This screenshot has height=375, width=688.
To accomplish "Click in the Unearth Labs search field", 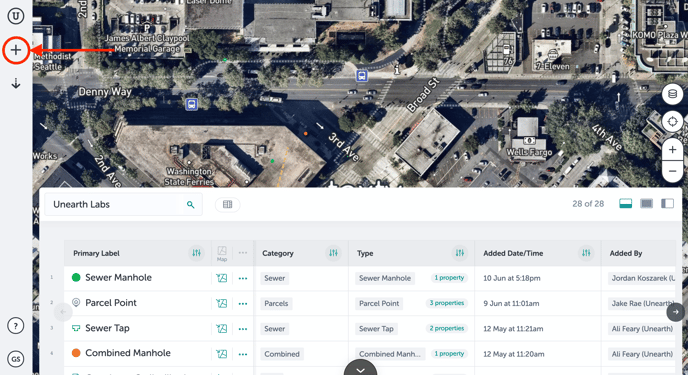I will point(123,204).
